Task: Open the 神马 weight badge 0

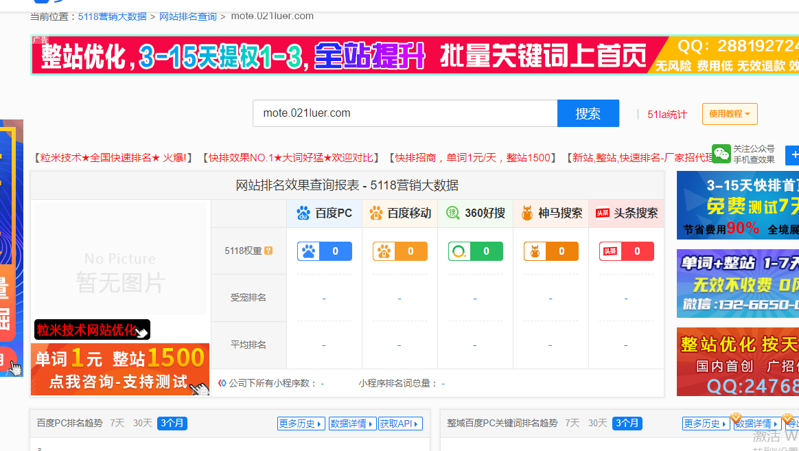Action: coord(551,251)
